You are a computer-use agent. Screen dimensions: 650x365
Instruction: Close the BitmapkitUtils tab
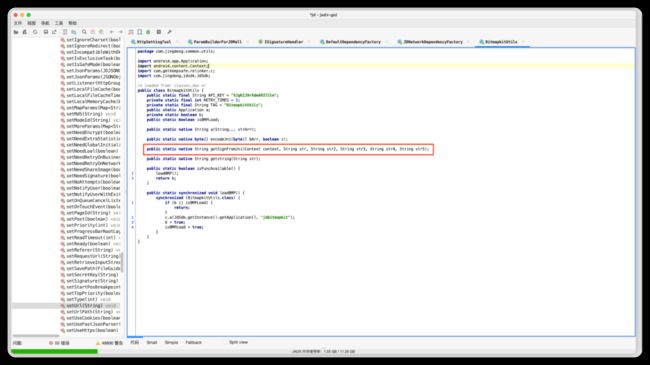523,42
